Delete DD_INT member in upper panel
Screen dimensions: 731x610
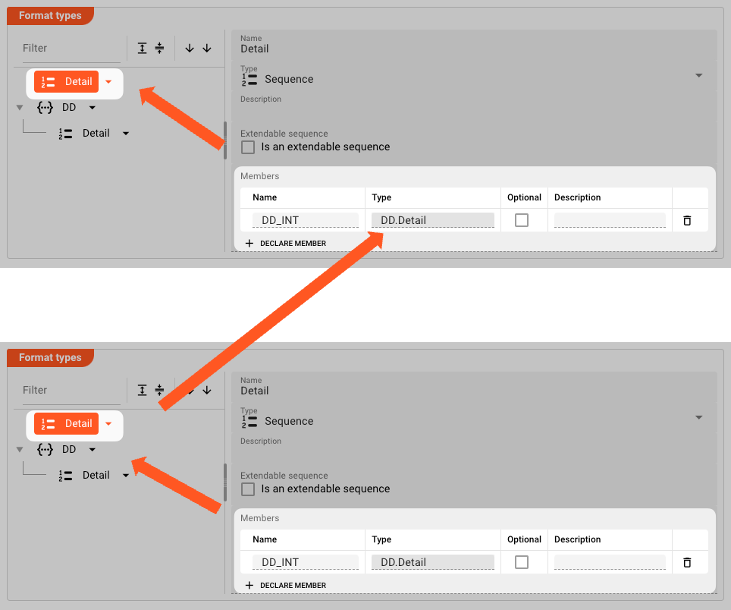(687, 220)
